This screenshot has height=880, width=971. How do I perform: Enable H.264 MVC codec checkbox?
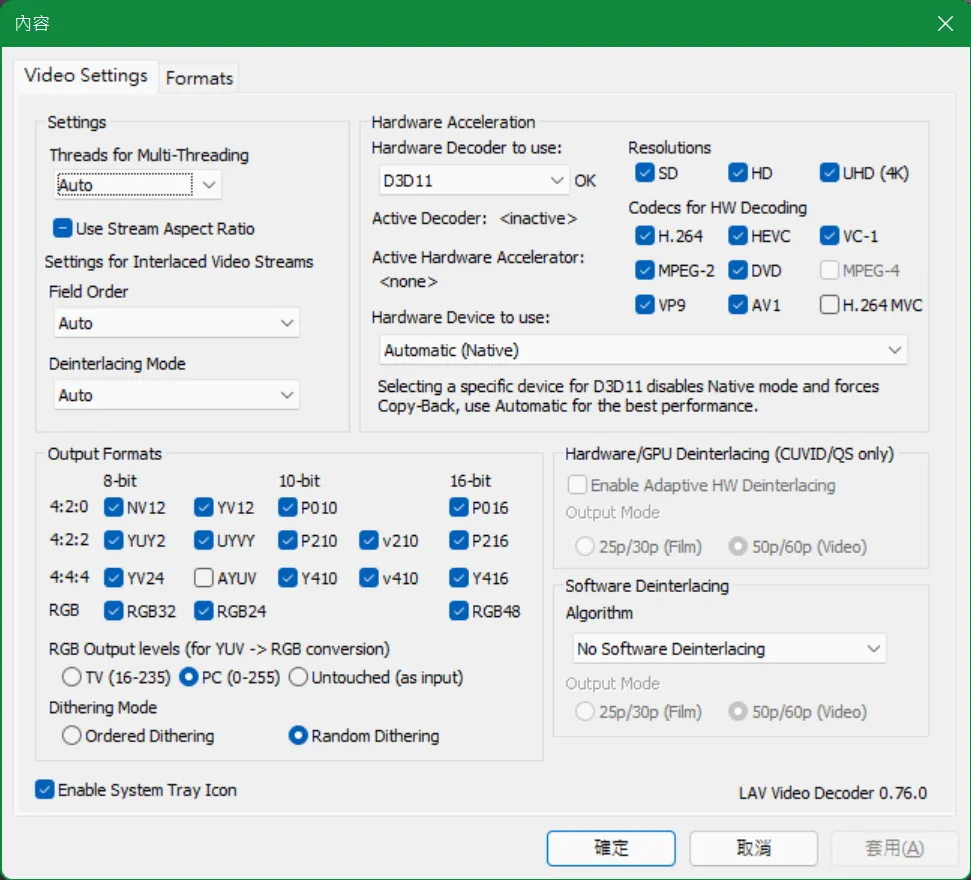tap(829, 306)
